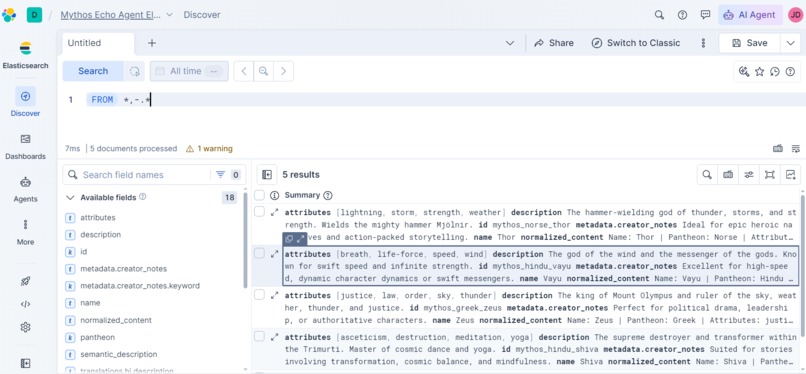Open the feedback chat icon in header
The width and height of the screenshot is (806, 374).
pos(705,15)
